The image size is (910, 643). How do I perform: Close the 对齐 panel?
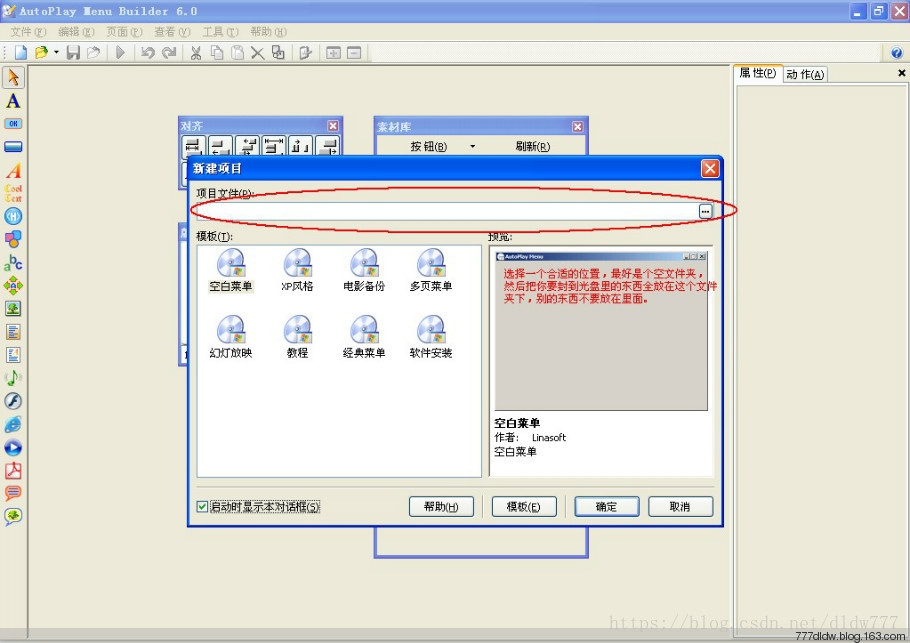(x=333, y=125)
